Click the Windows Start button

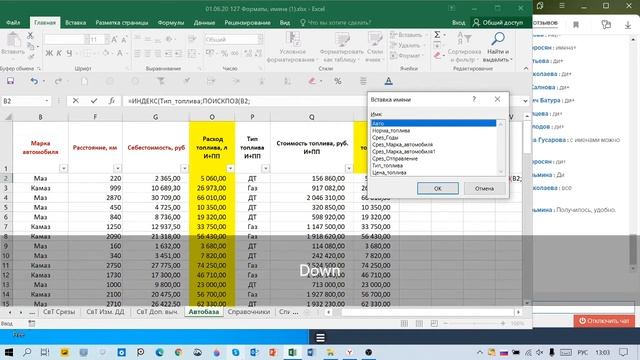8,352
